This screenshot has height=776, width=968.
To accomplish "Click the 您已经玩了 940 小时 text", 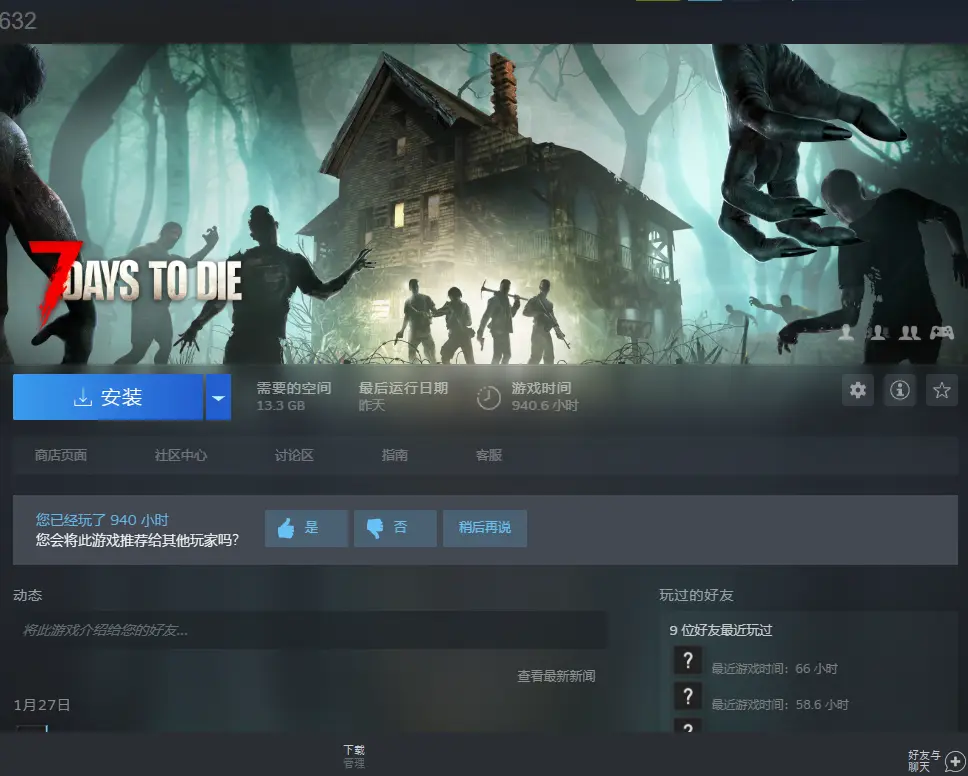I will [102, 520].
